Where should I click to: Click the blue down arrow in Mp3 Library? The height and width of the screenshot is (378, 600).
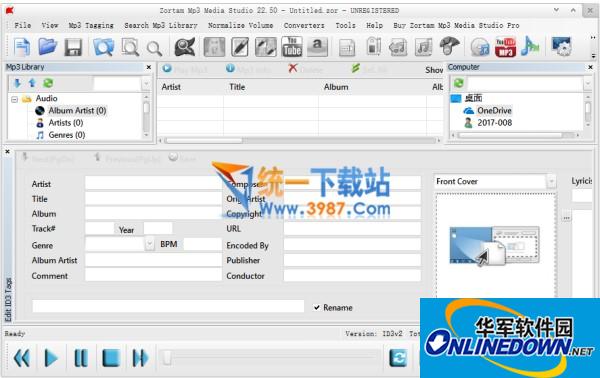click(17, 83)
